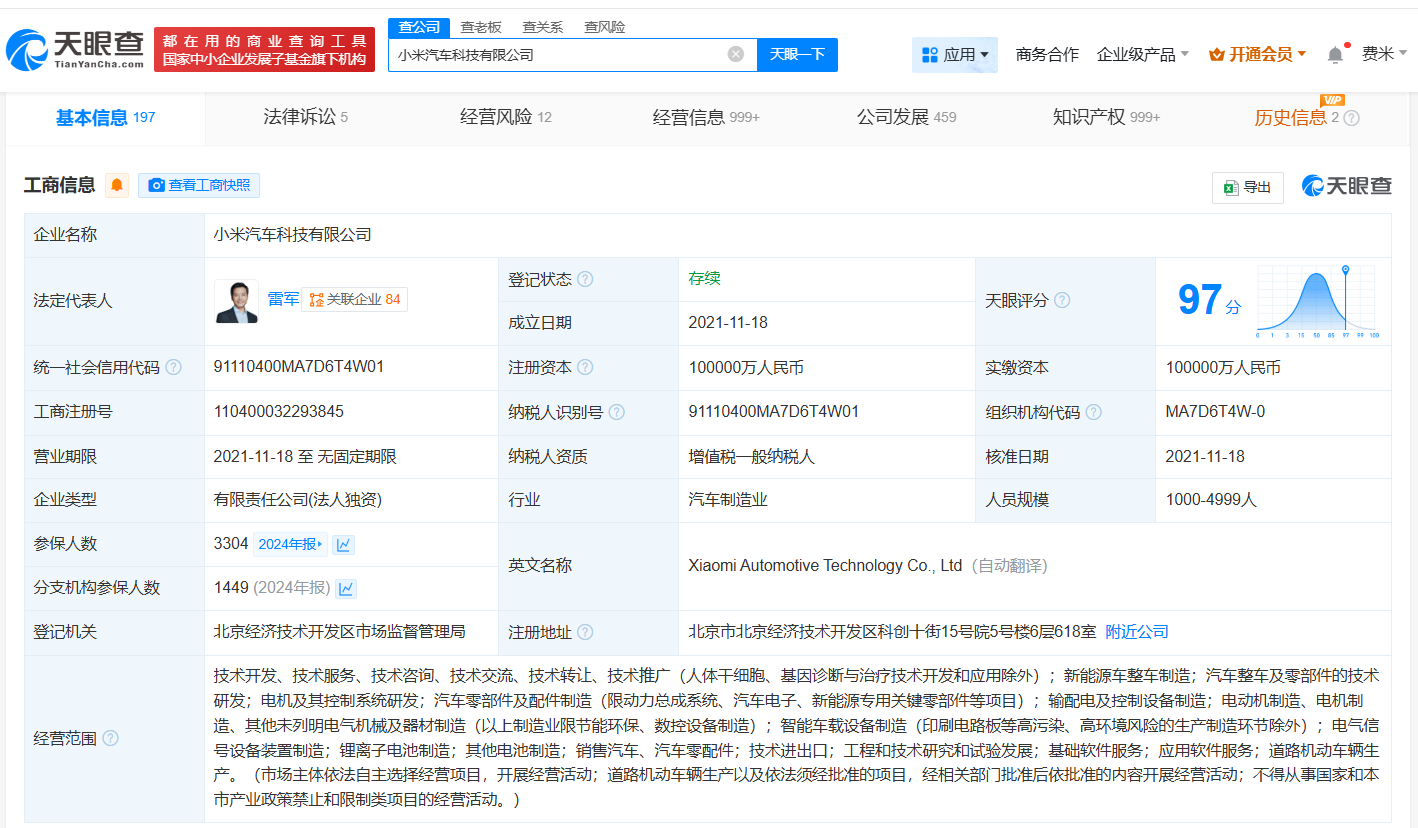Open trend chart icon for 分支机构参保人数
The height and width of the screenshot is (828, 1418).
346,588
